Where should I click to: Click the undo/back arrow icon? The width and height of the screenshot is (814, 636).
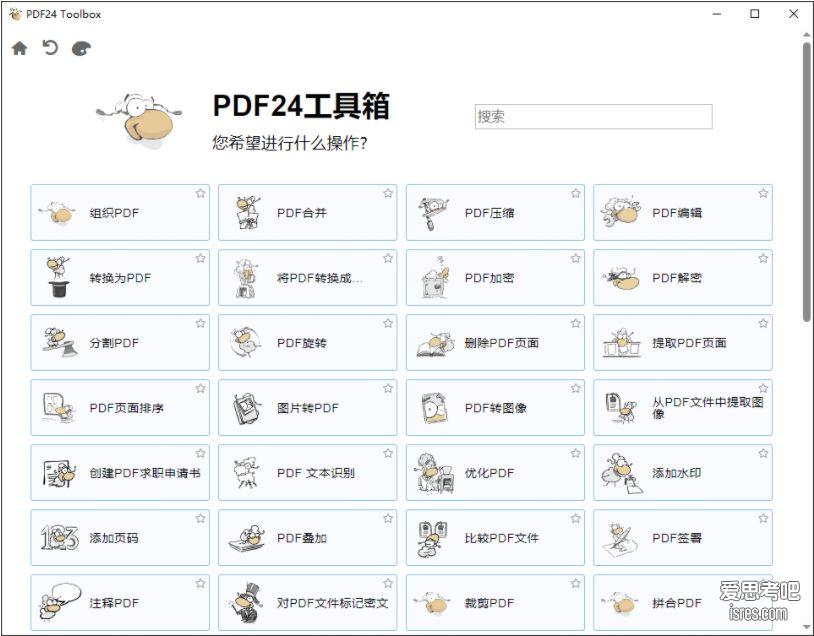[x=50, y=48]
